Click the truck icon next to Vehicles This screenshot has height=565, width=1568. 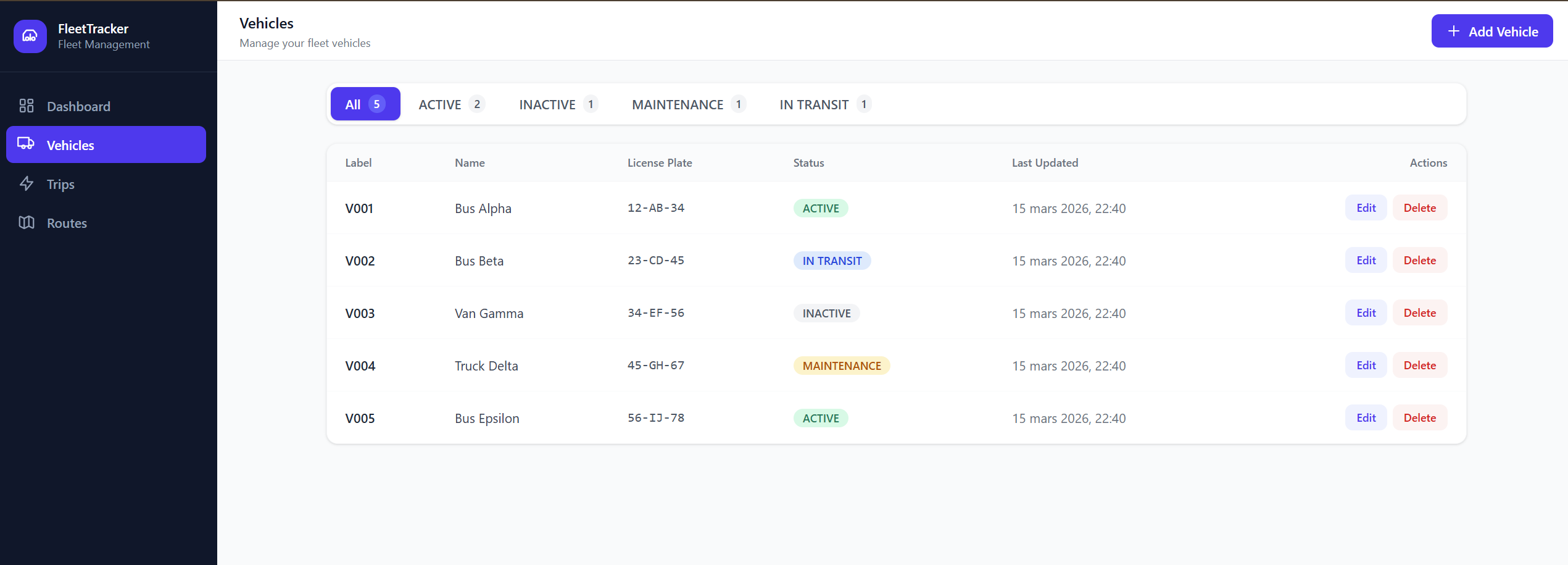tap(26, 144)
